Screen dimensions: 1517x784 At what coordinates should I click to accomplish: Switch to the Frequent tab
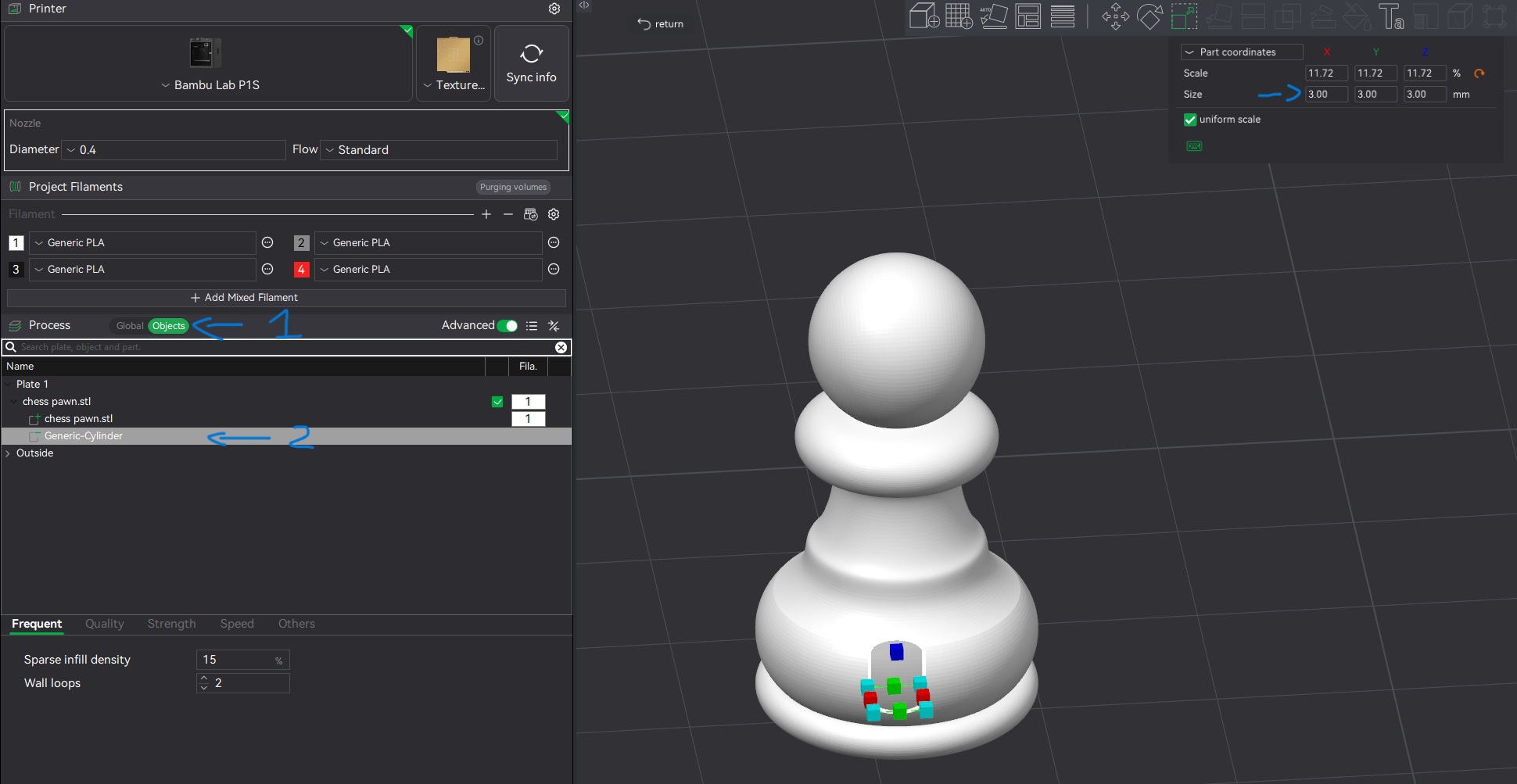pyautogui.click(x=37, y=624)
